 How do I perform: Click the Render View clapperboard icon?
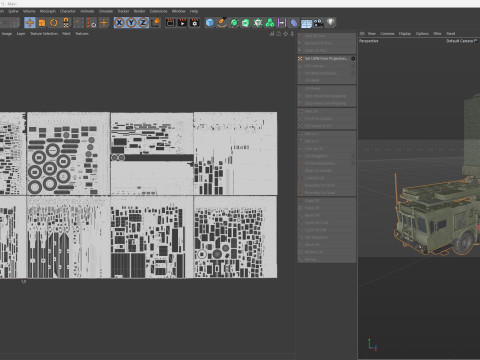[170, 23]
